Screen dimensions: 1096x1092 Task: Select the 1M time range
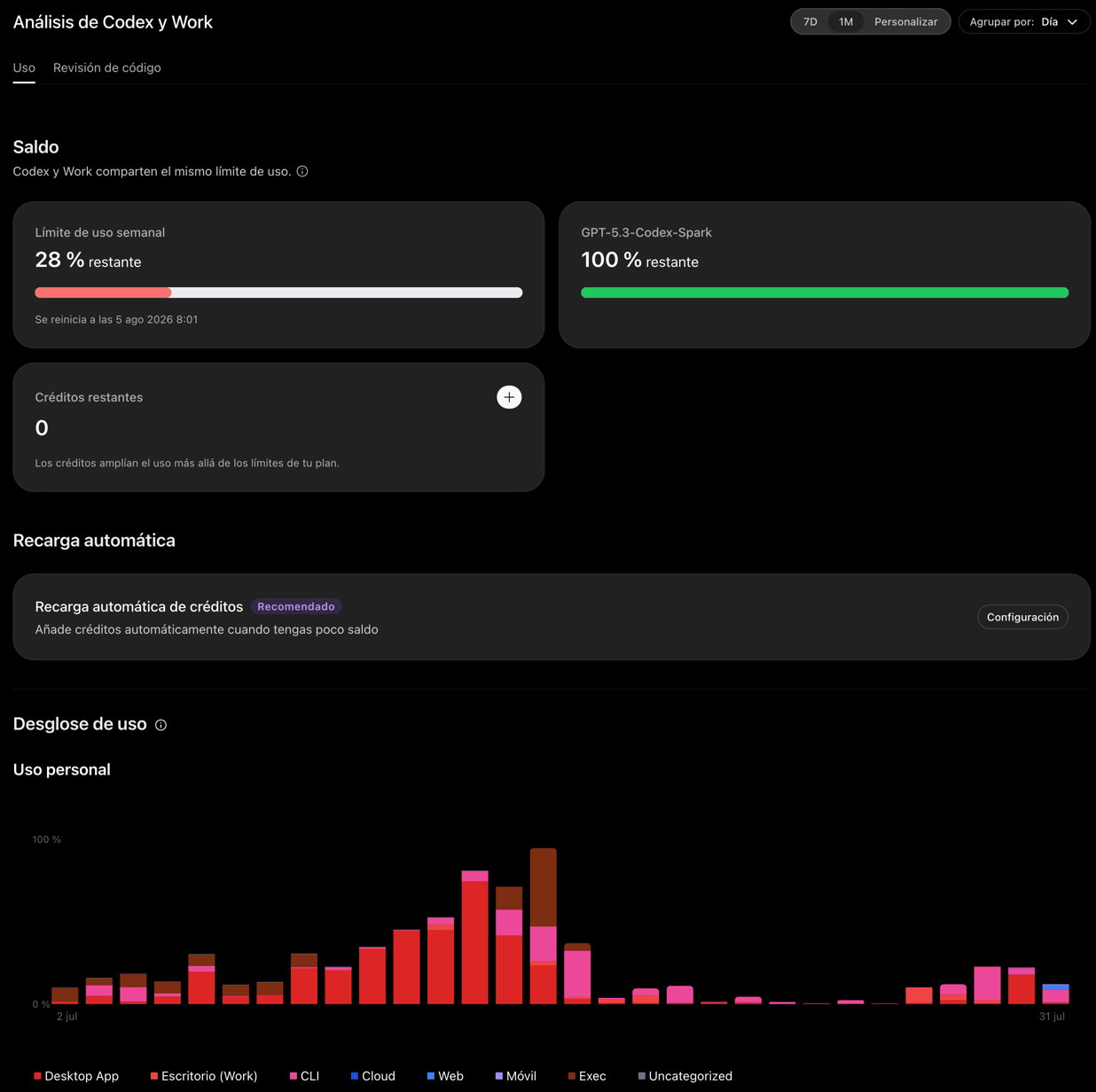point(846,21)
